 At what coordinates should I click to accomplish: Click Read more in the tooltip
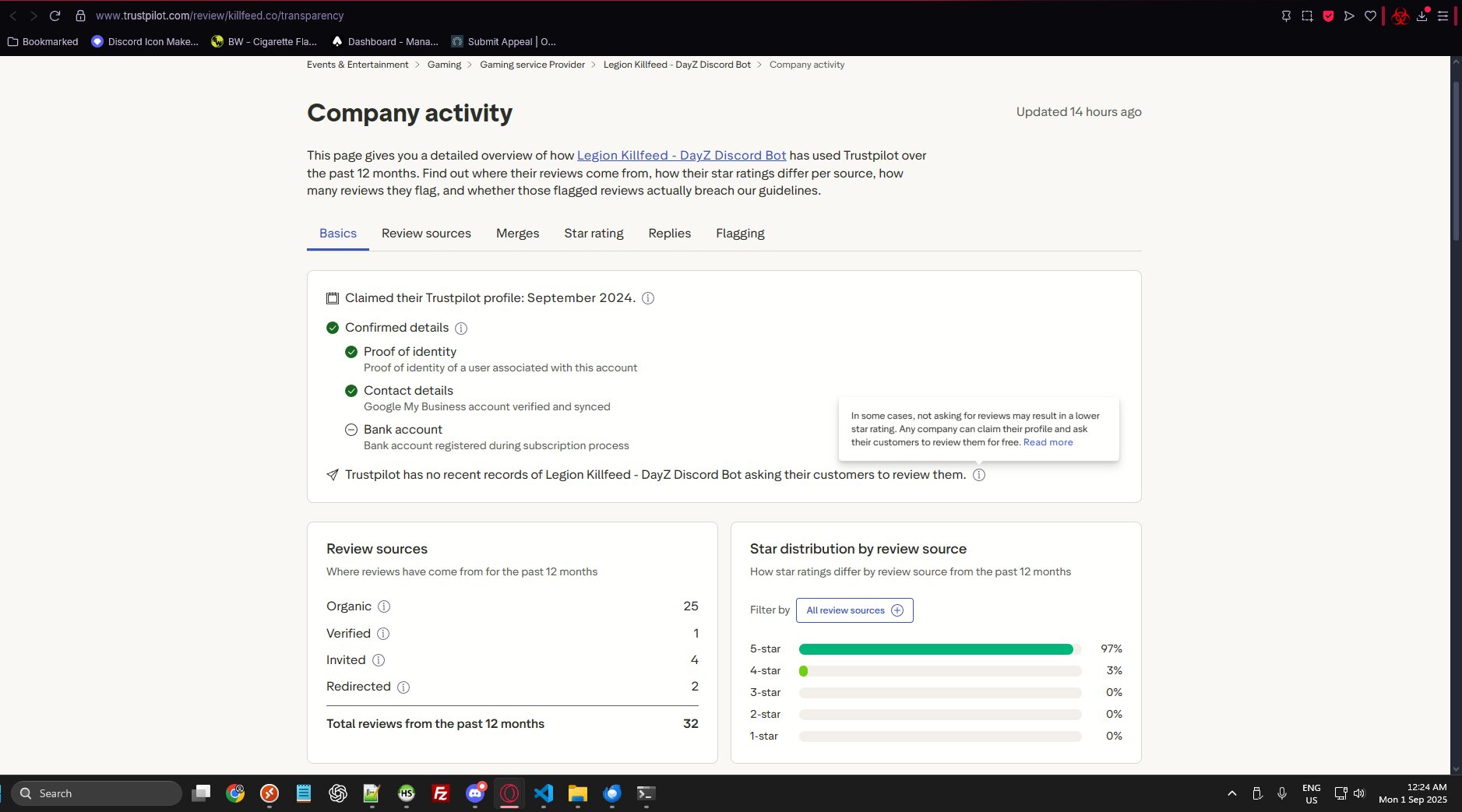click(x=1048, y=442)
